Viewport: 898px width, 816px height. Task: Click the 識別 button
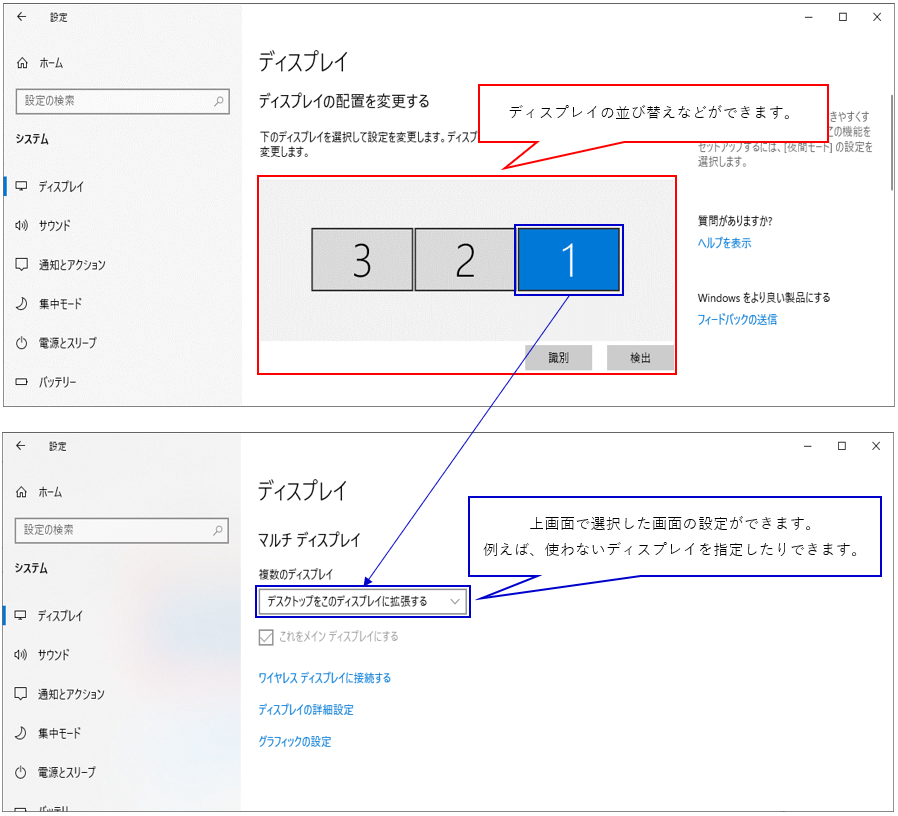[558, 358]
